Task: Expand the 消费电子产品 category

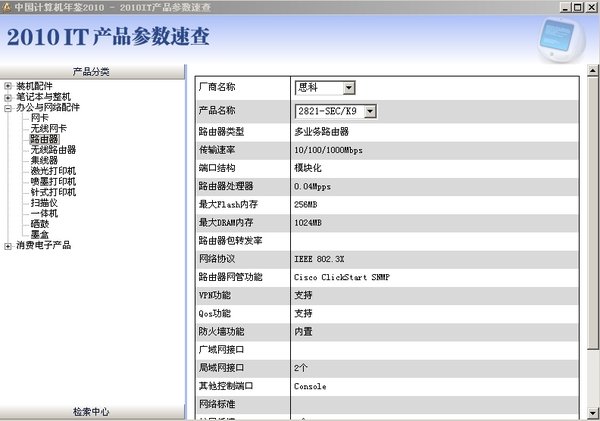Action: (x=8, y=246)
